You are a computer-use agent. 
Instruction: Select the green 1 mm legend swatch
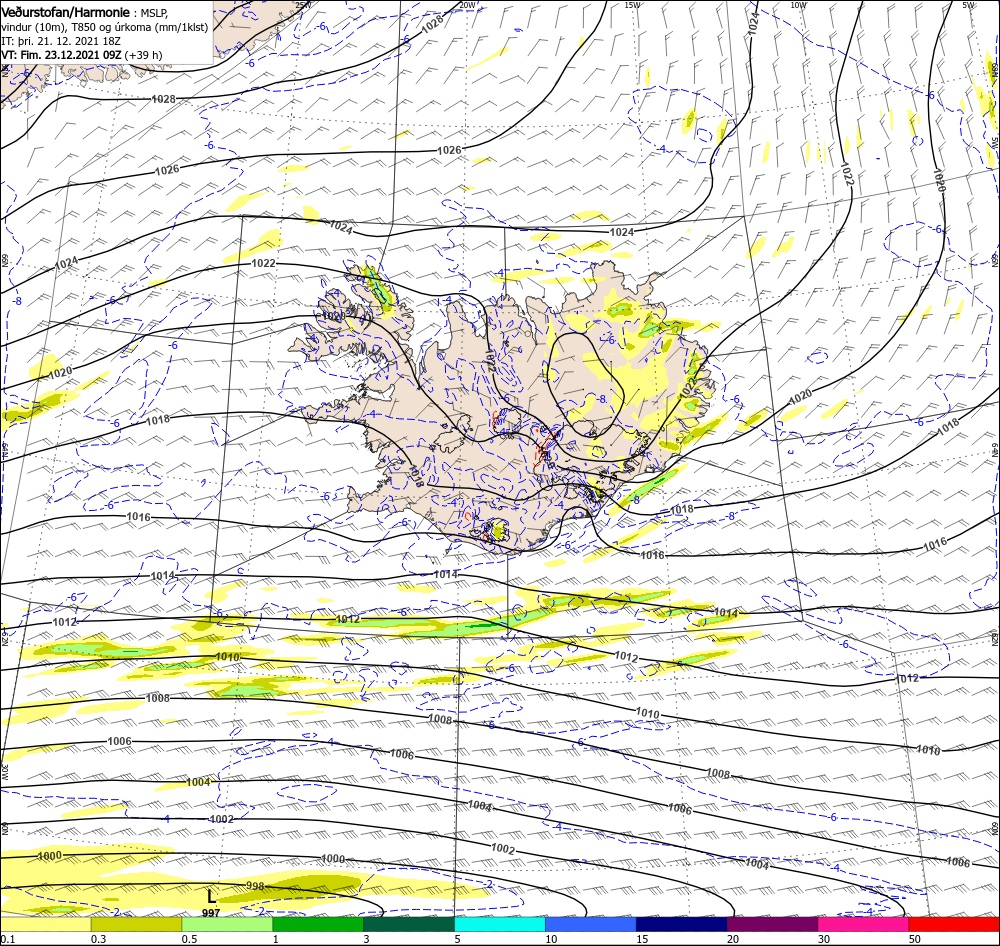tap(318, 924)
